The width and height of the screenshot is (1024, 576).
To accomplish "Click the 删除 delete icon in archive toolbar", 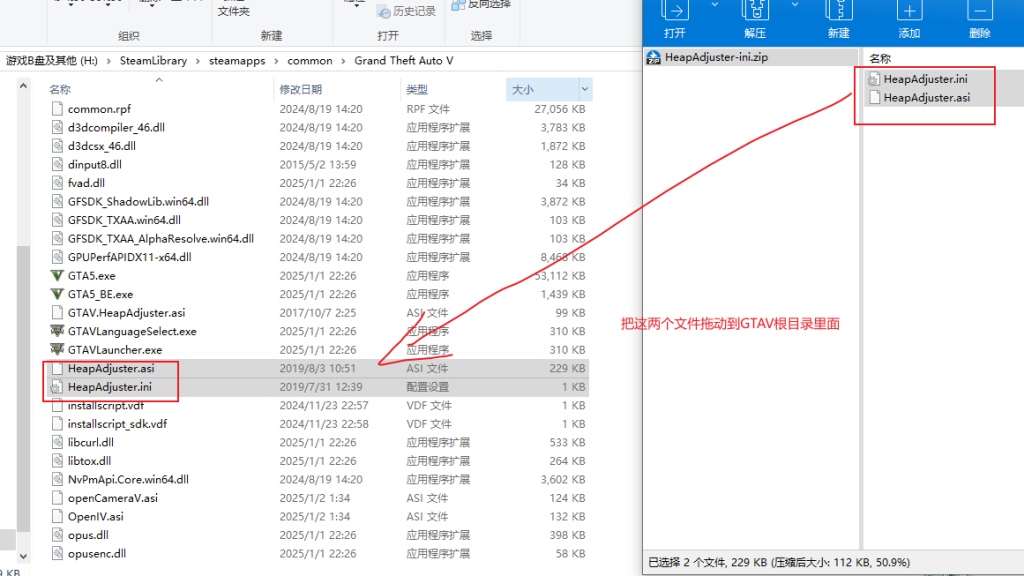I will tap(980, 10).
